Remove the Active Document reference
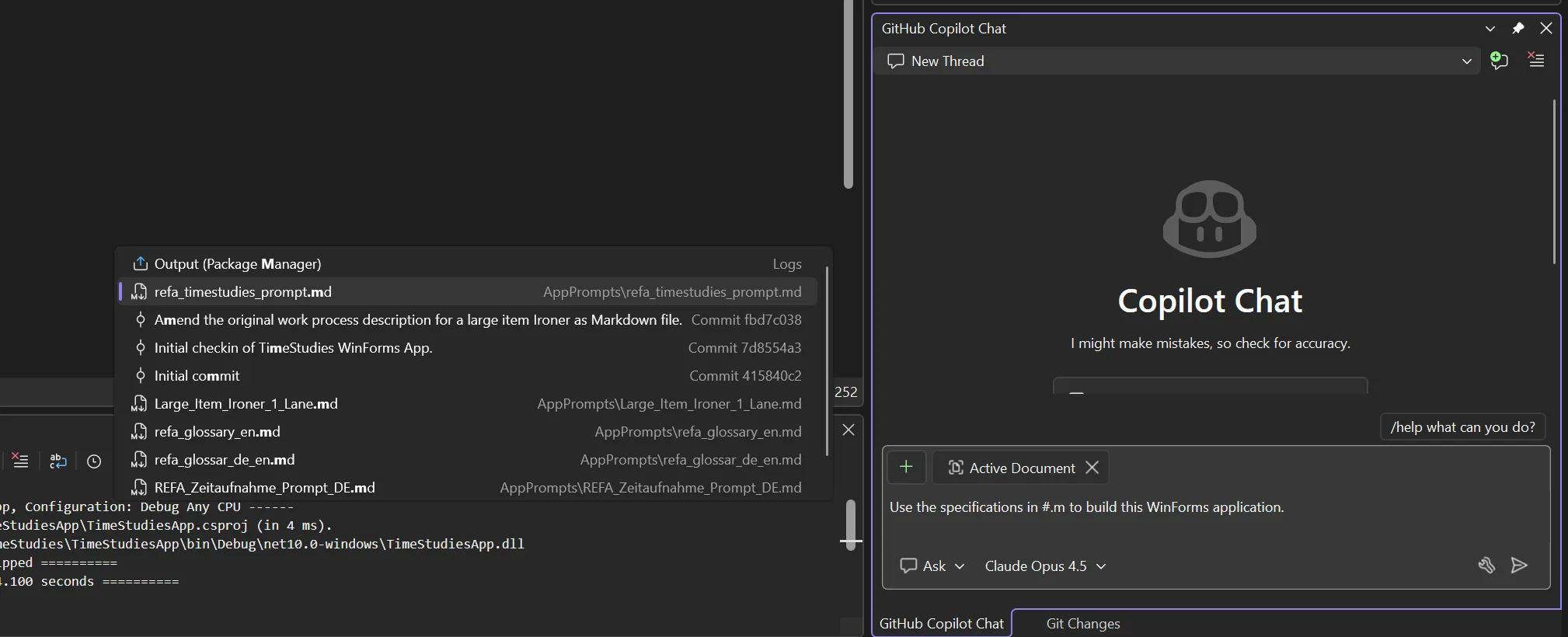This screenshot has height=637, width=1568. point(1092,468)
